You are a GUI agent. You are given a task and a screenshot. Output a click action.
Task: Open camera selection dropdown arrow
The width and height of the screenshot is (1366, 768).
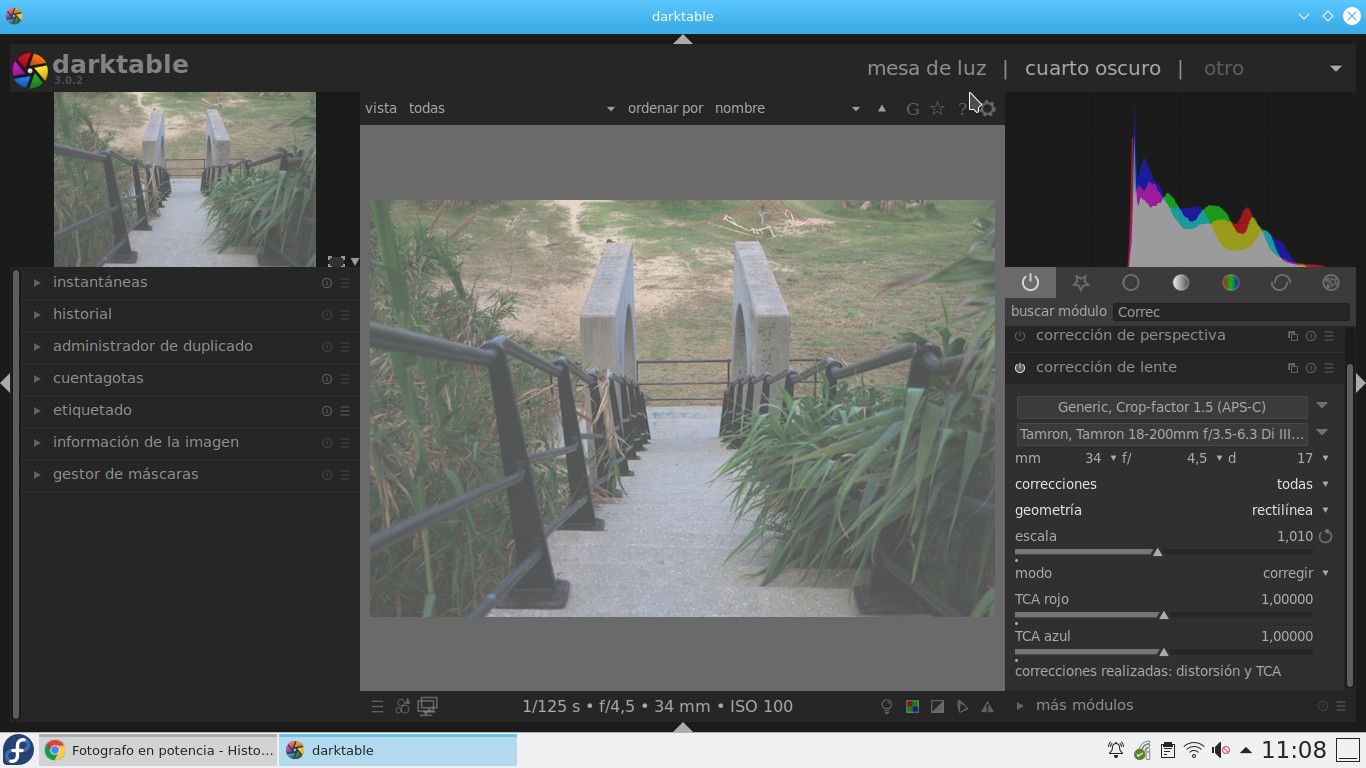coord(1322,406)
